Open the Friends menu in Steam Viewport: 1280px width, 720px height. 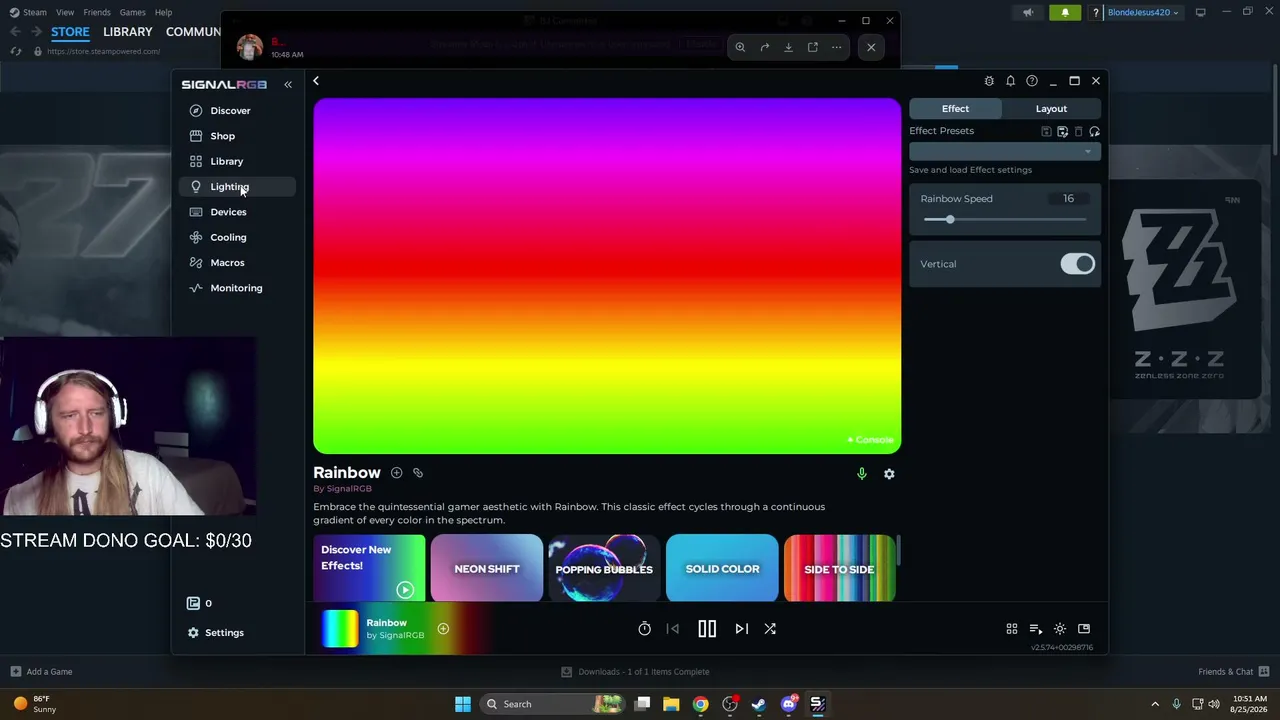(x=97, y=12)
